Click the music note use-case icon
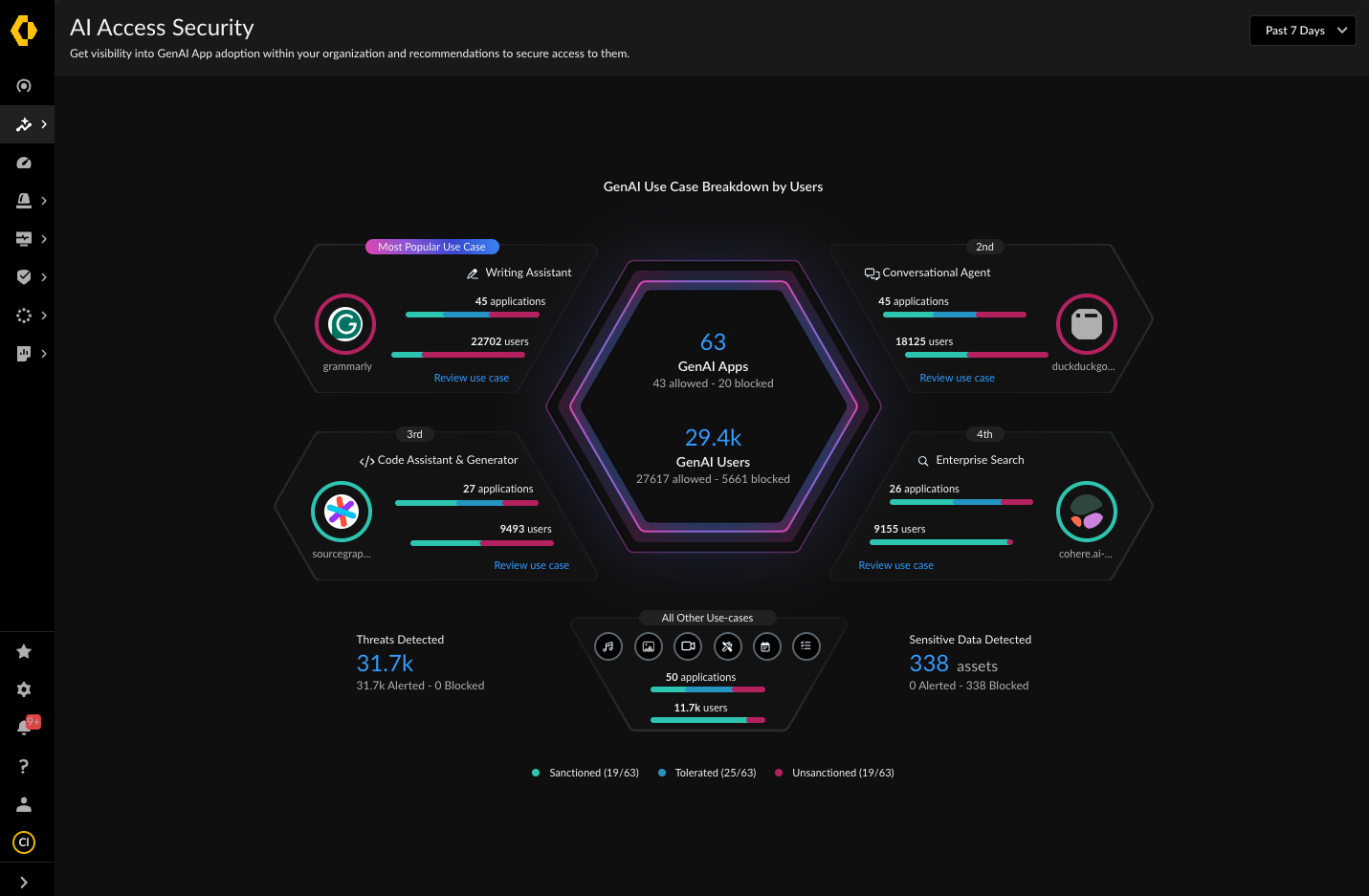Screen dimensions: 1369x896 pos(608,646)
